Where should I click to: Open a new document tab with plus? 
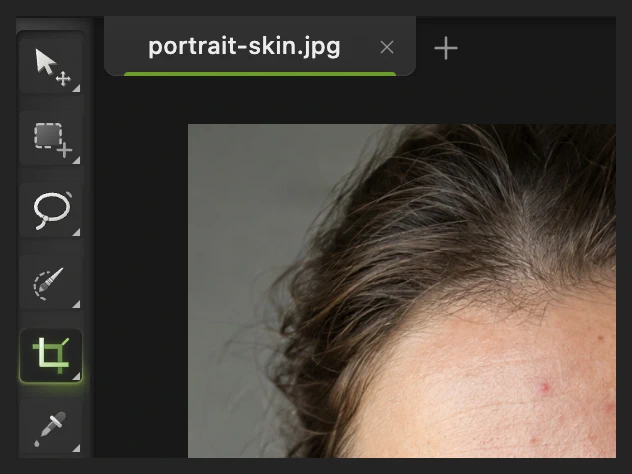[x=446, y=48]
